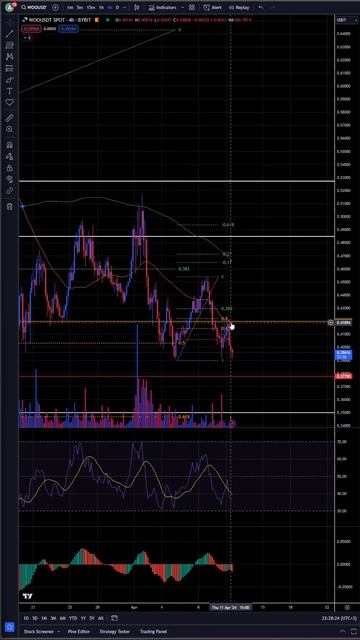The width and height of the screenshot is (360, 640).
Task: Open the heart icons tool
Action: click(x=9, y=102)
